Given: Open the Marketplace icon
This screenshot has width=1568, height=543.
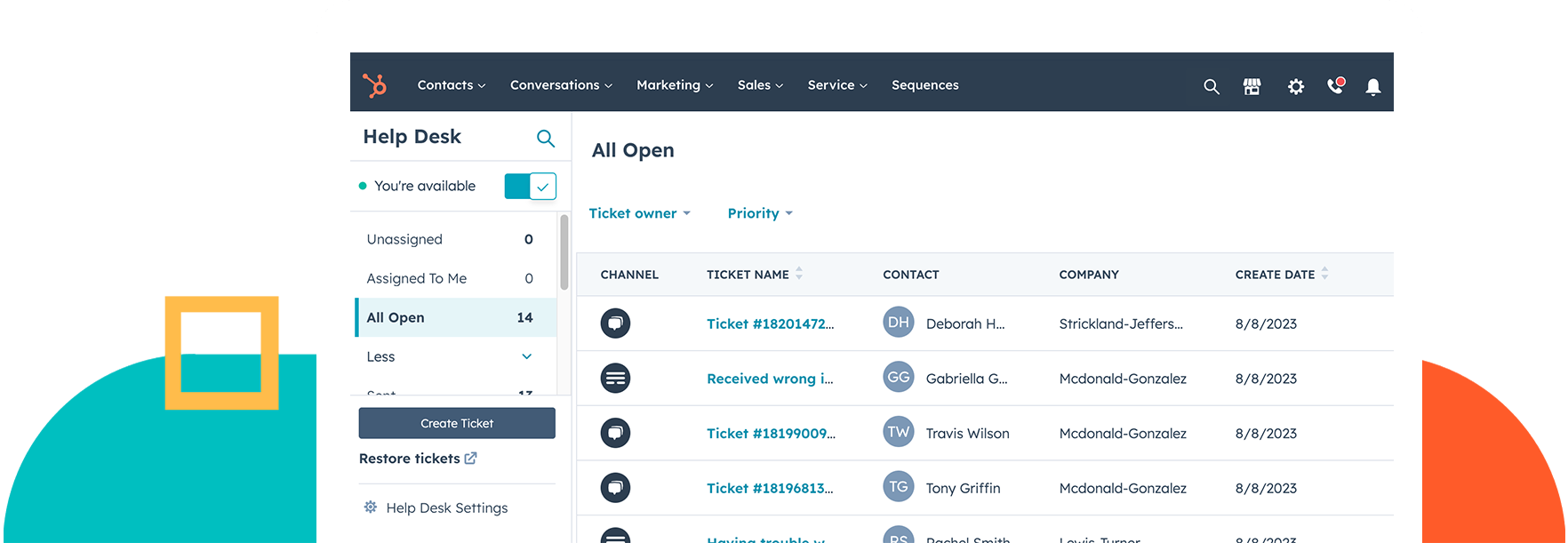Looking at the screenshot, I should (1252, 86).
